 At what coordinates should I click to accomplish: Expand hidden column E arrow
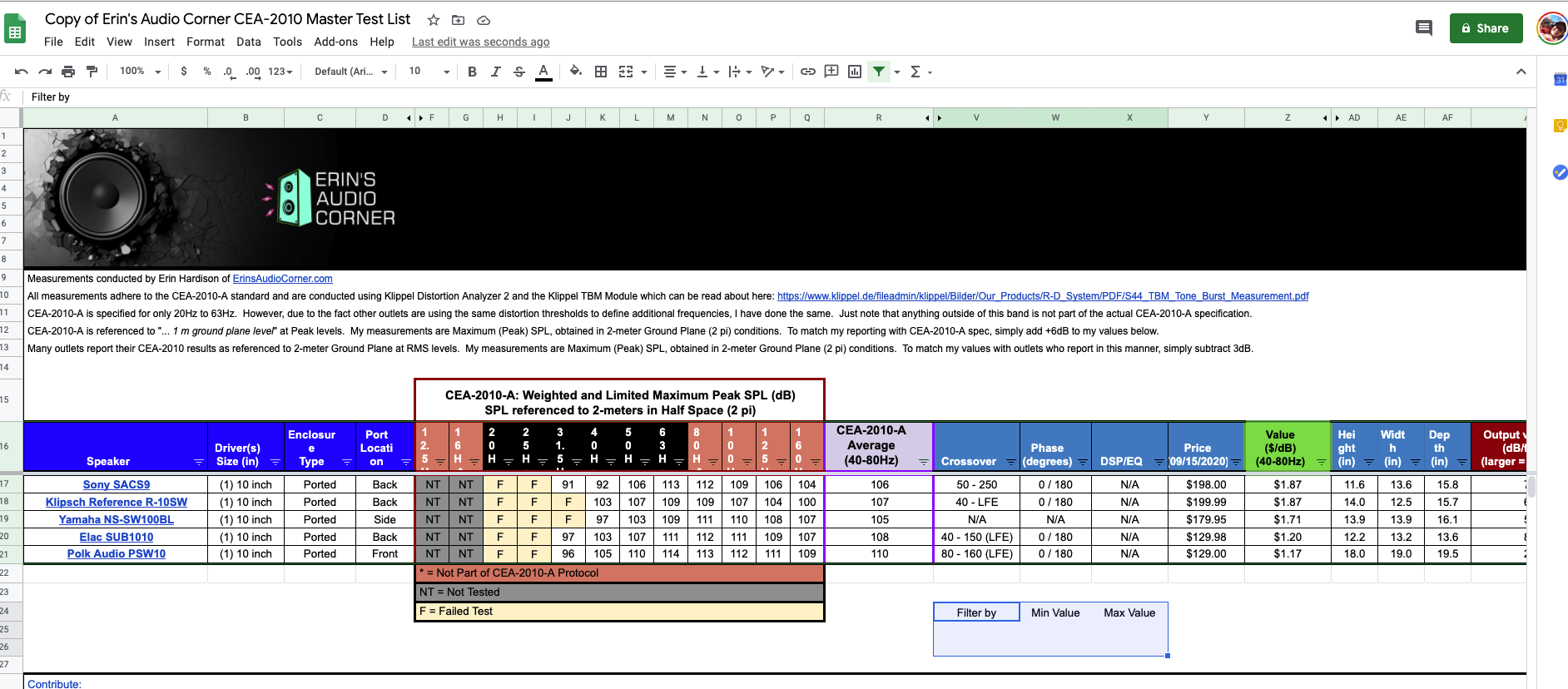pos(421,118)
